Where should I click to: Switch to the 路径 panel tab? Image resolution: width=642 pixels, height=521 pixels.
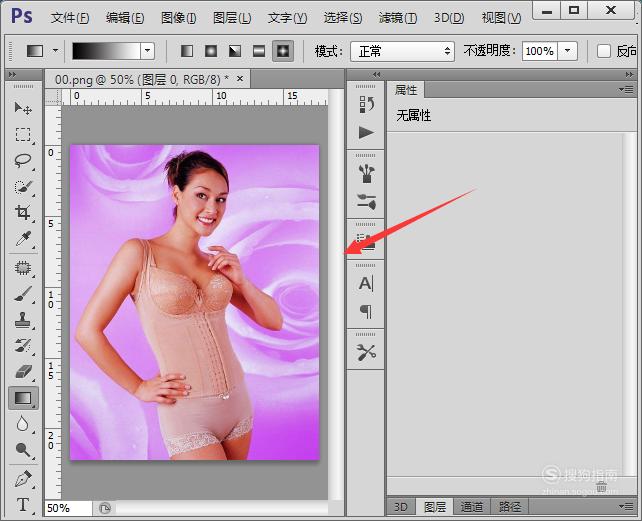pyautogui.click(x=509, y=507)
